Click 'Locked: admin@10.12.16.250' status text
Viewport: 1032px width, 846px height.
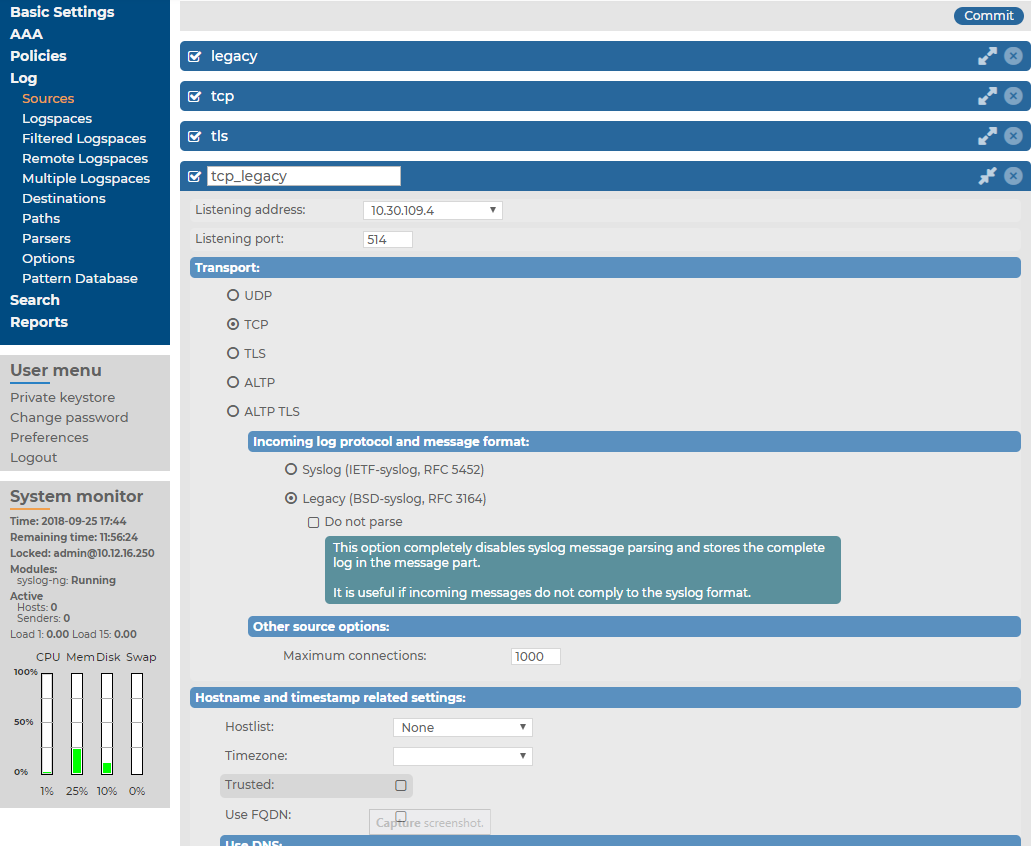click(x=82, y=553)
